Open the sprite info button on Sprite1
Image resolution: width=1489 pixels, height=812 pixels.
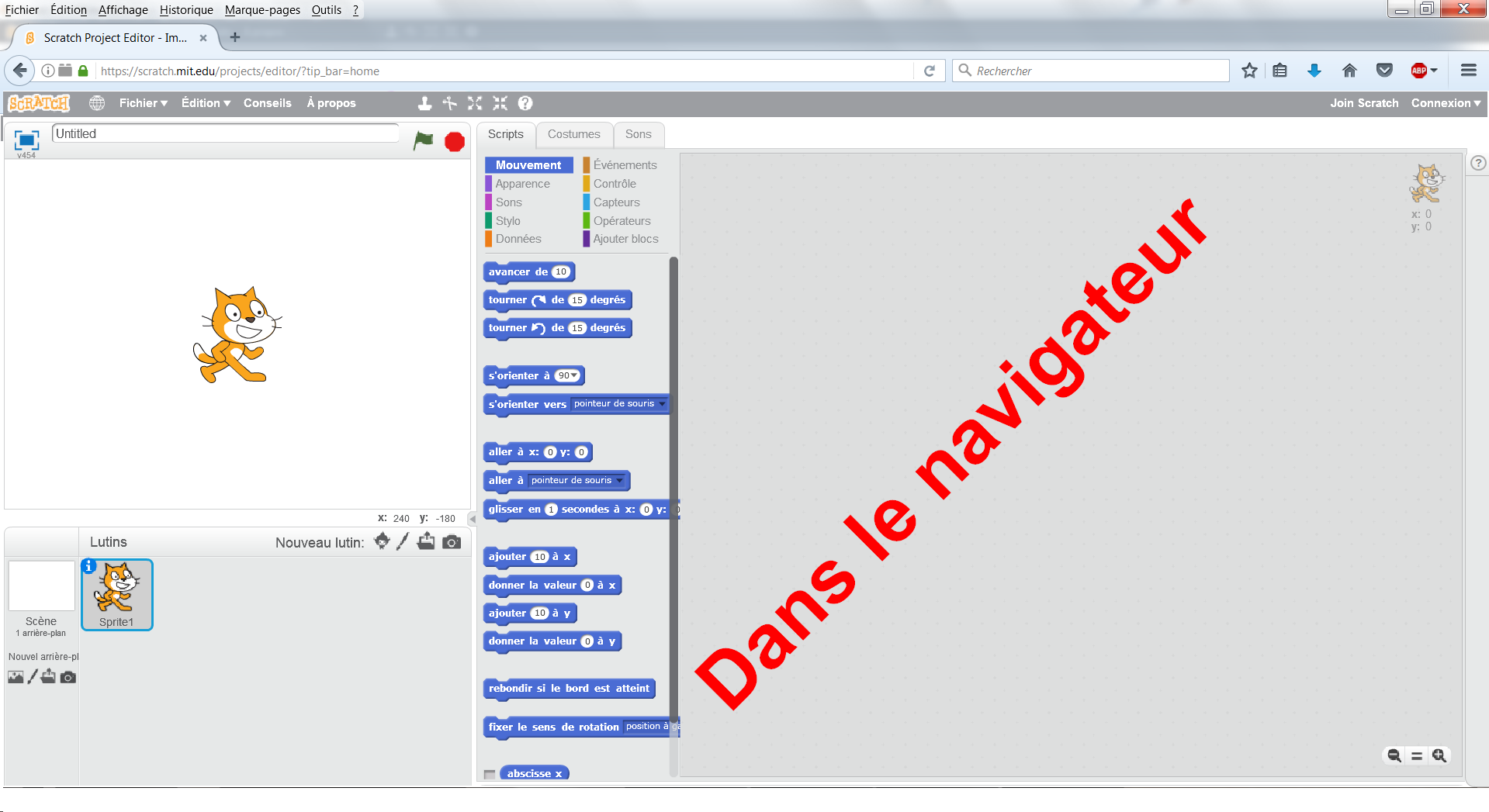(x=89, y=566)
